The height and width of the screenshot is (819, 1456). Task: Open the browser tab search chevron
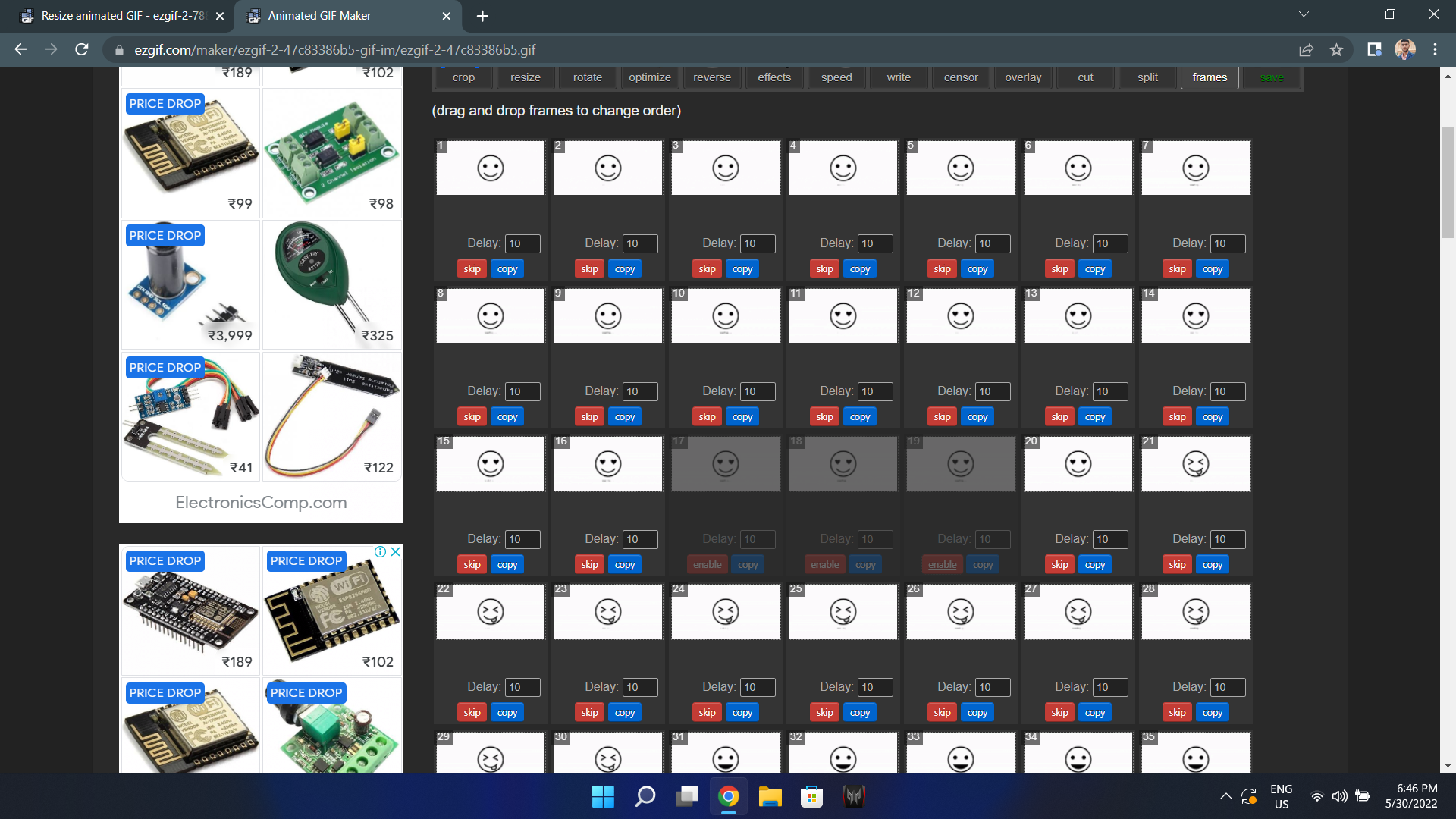[x=1303, y=14]
